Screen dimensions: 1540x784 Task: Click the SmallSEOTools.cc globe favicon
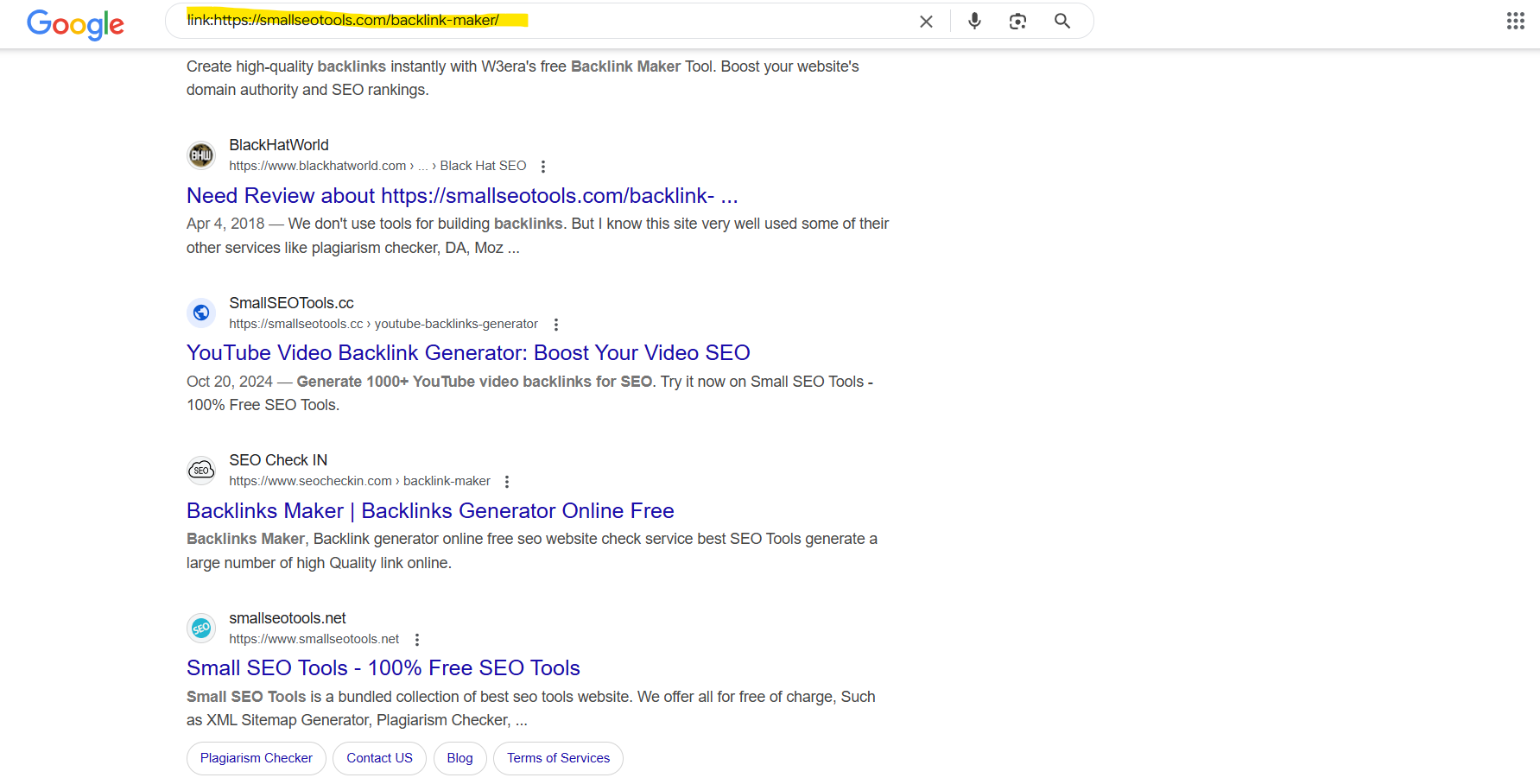(x=201, y=313)
